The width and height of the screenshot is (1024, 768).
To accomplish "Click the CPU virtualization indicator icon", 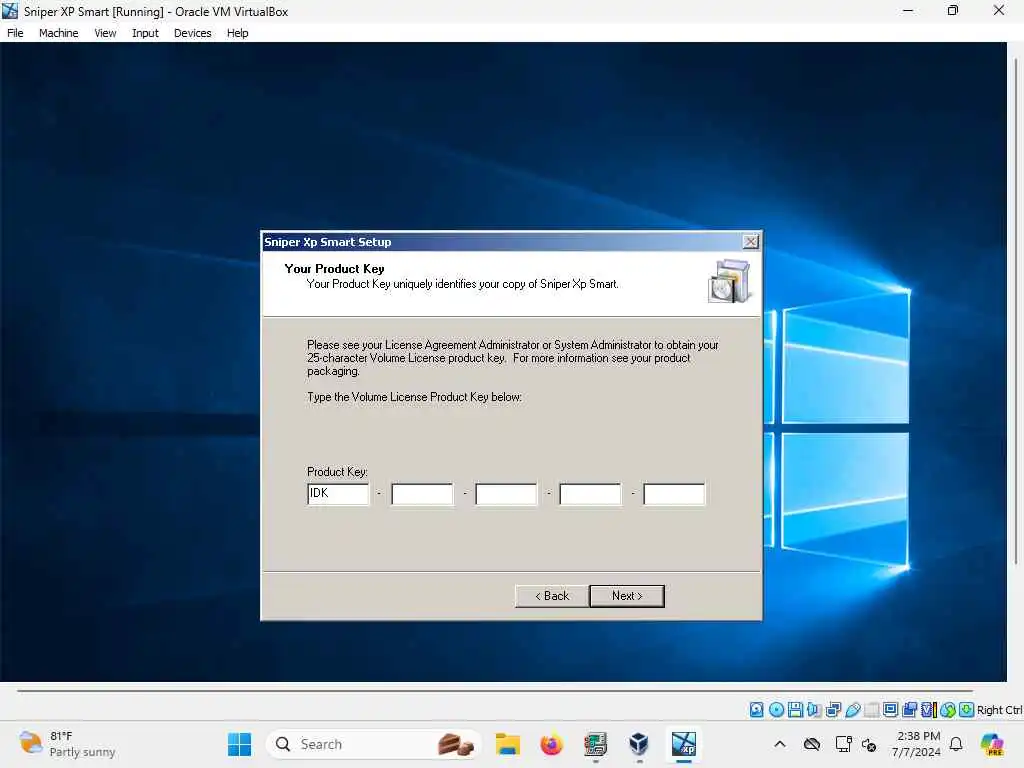I will [929, 710].
